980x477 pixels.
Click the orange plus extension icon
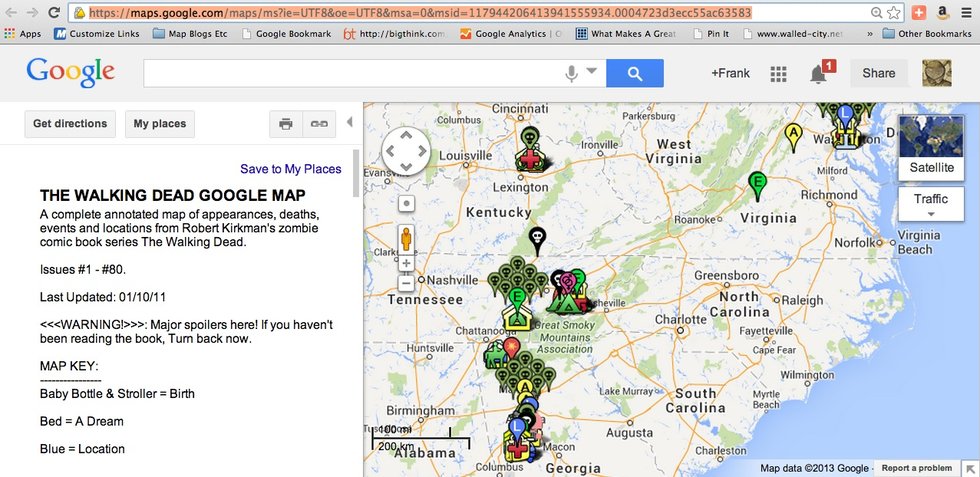(x=919, y=13)
